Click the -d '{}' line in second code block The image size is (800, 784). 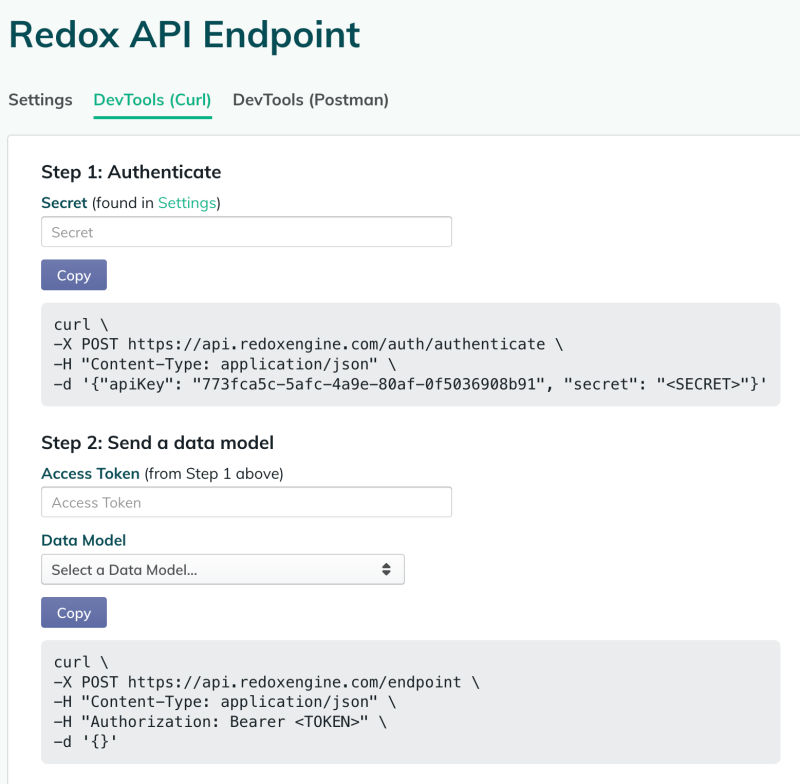pyautogui.click(x=85, y=742)
